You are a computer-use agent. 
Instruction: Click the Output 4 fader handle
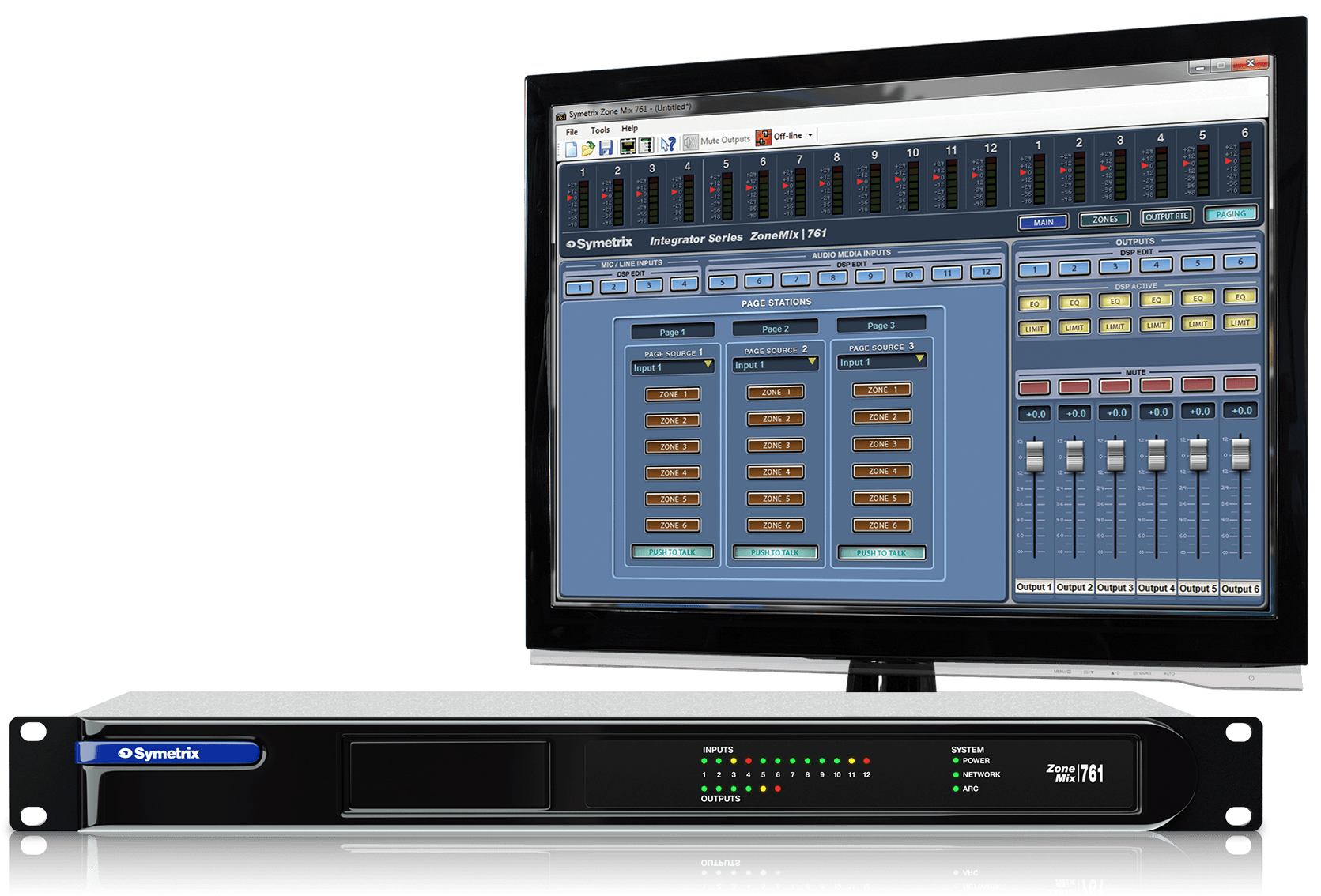(x=1157, y=454)
